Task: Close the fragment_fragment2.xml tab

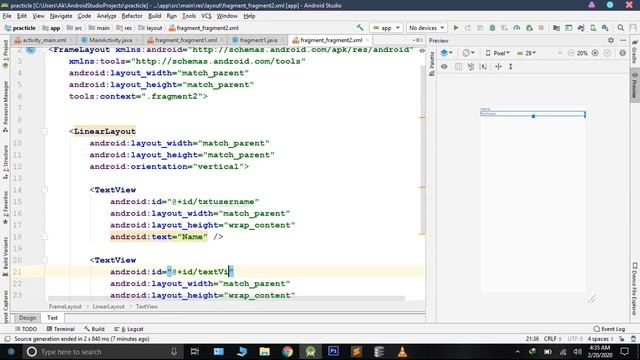Action: [x=367, y=40]
